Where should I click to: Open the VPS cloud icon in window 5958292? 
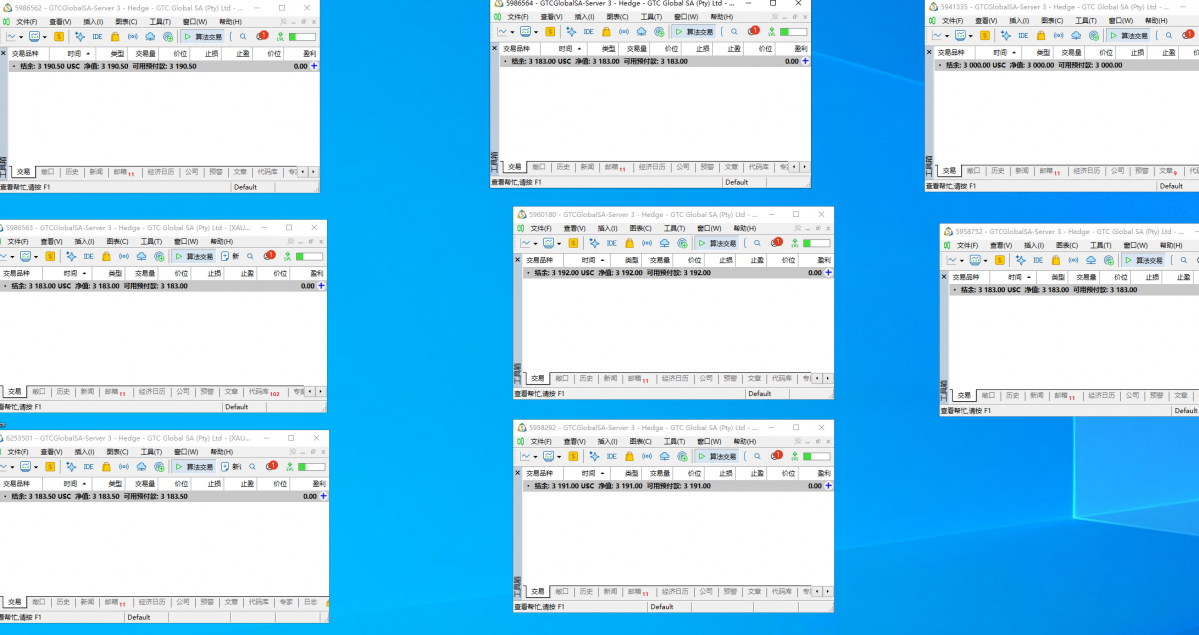pyautogui.click(x=664, y=457)
